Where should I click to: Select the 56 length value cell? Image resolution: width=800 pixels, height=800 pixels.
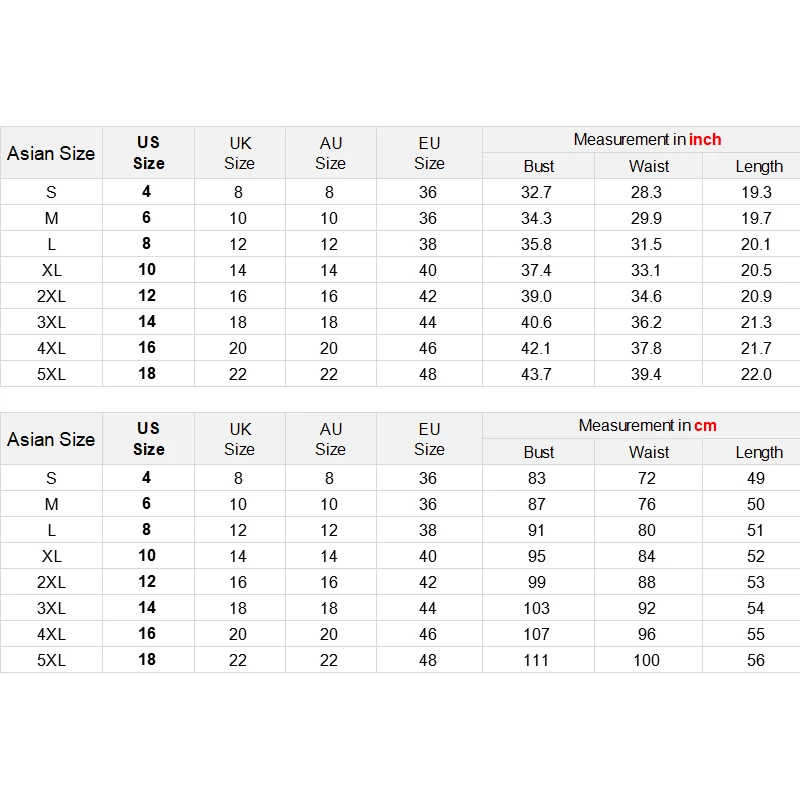[755, 660]
